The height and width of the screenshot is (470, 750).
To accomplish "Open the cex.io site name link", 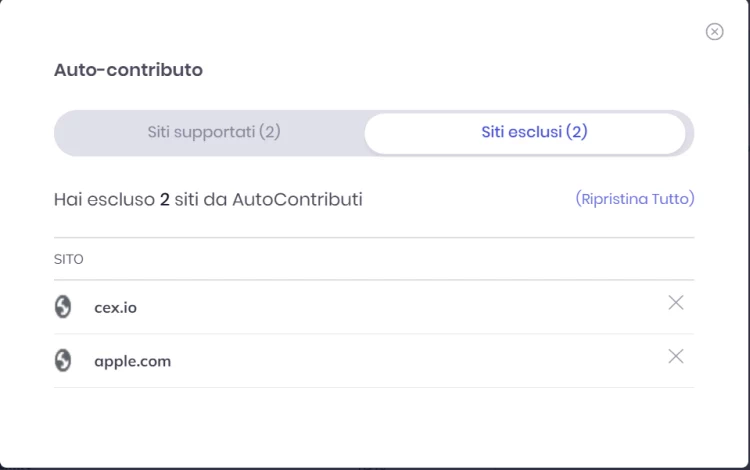I will (115, 307).
